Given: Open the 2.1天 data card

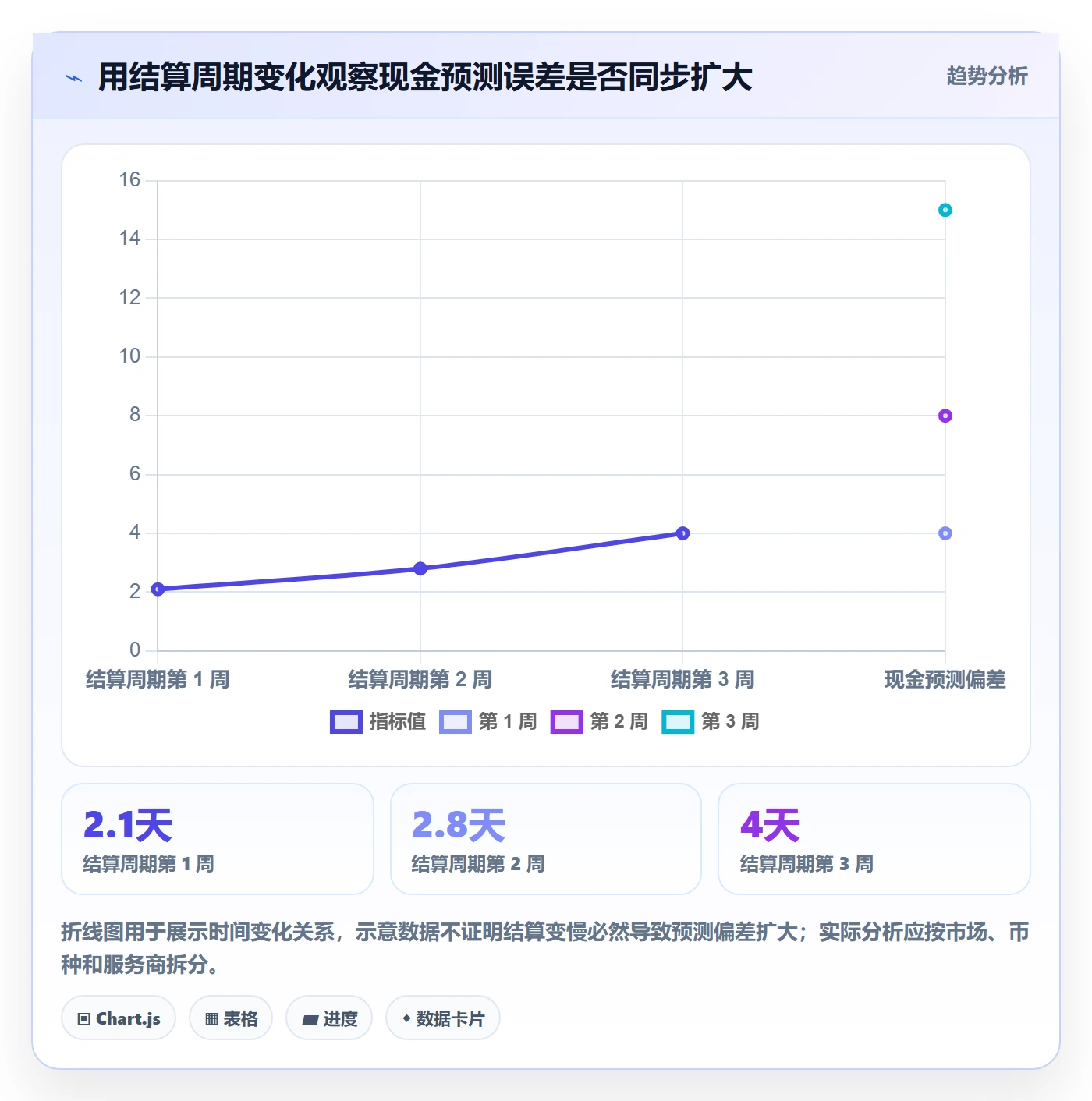Looking at the screenshot, I should (x=218, y=839).
